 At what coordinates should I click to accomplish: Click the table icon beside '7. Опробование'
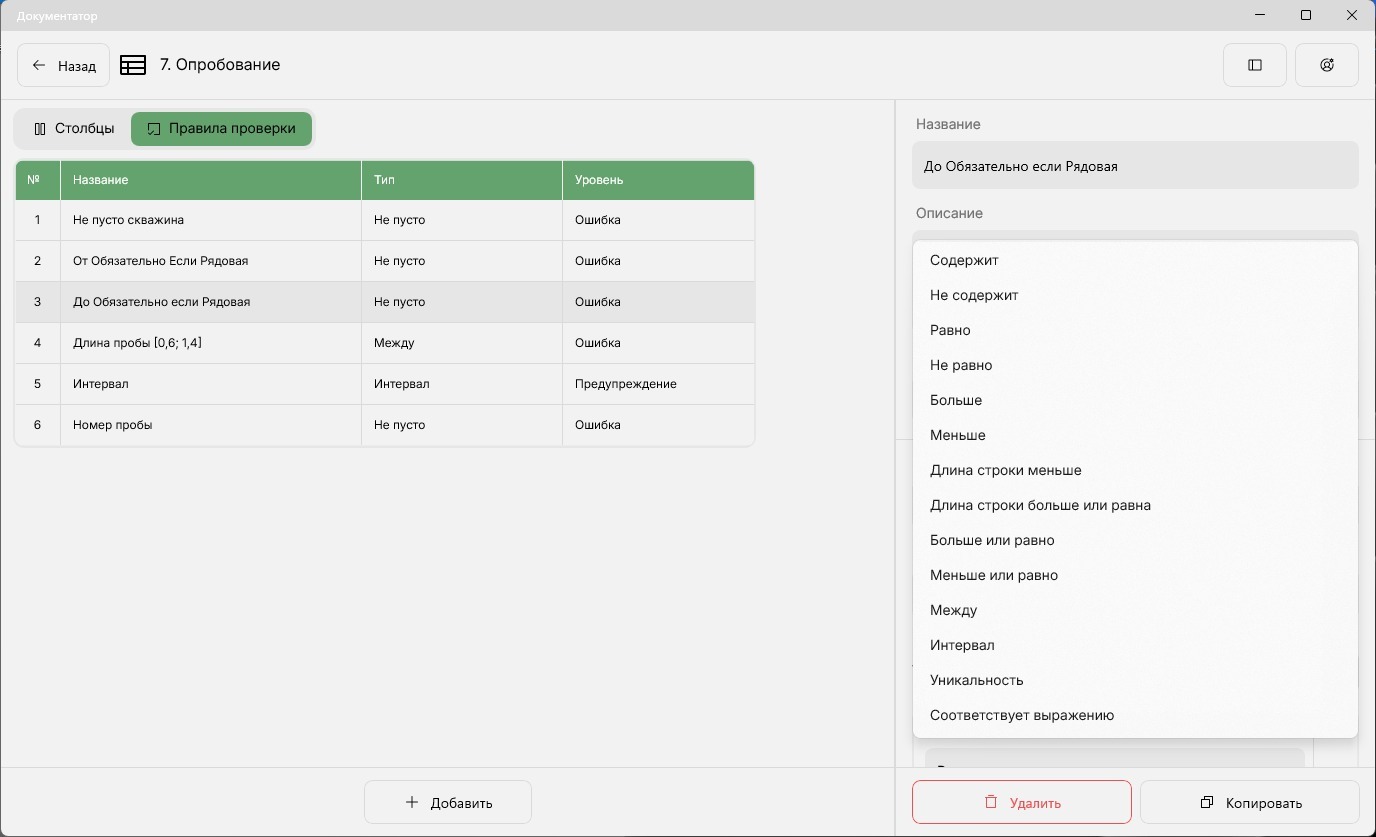click(x=133, y=65)
